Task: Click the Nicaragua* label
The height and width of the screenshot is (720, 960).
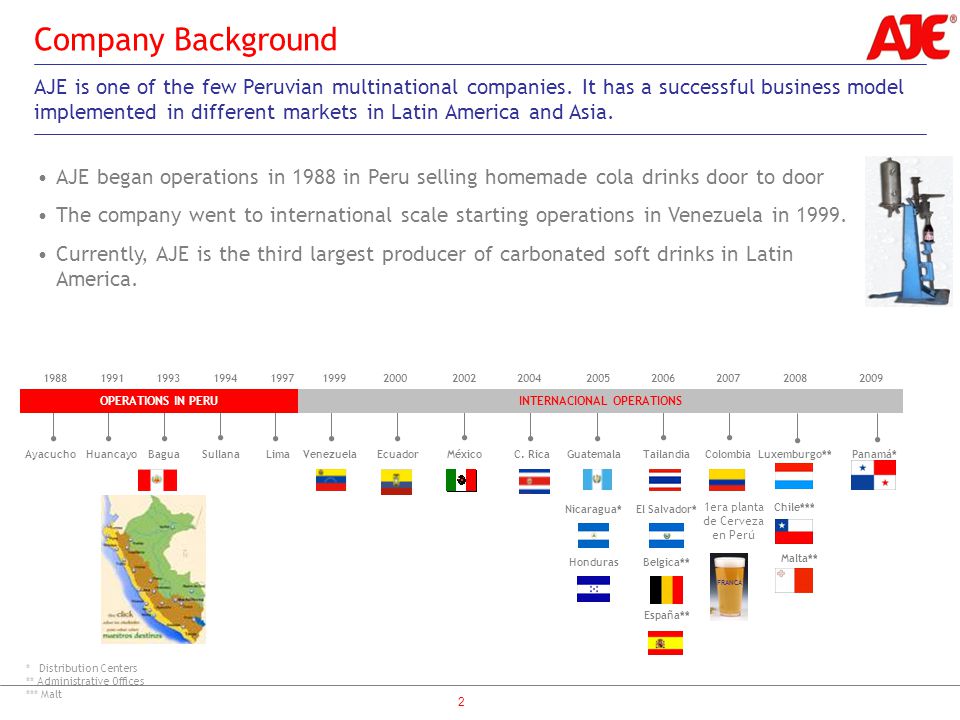Action: pos(593,509)
